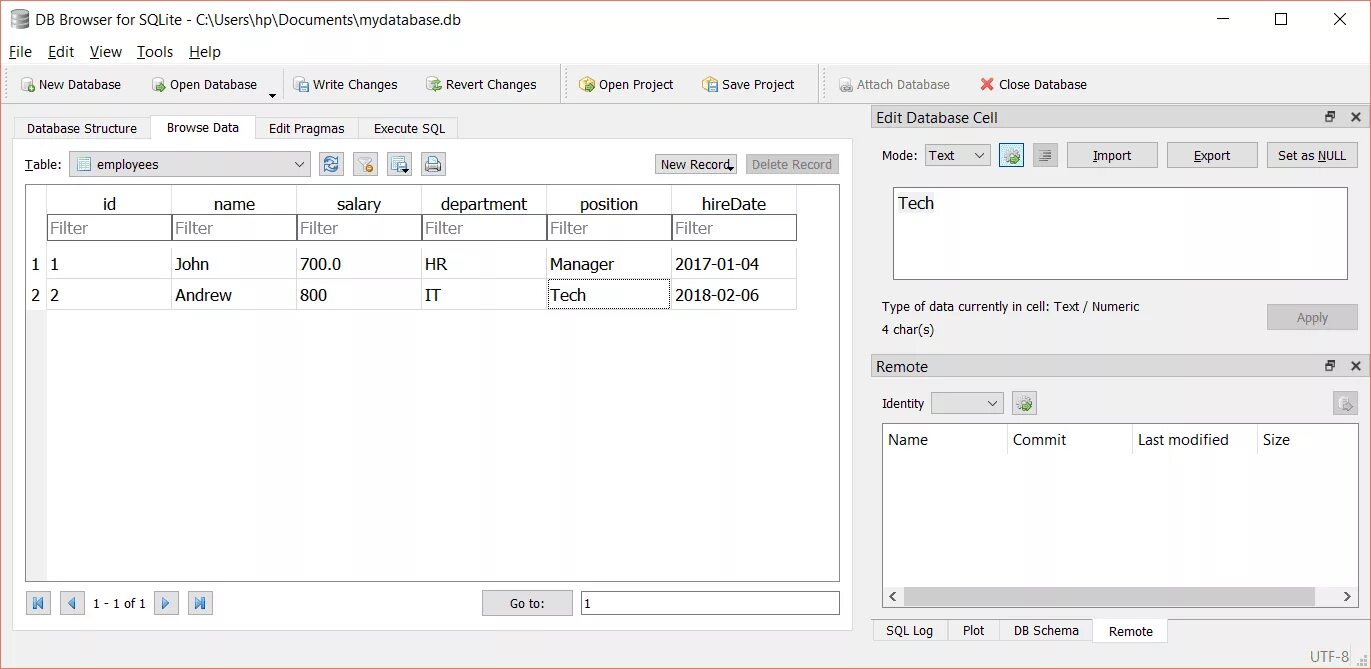Click the filter field under hireDate column
Screen dimensions: 1371x669
click(x=734, y=228)
